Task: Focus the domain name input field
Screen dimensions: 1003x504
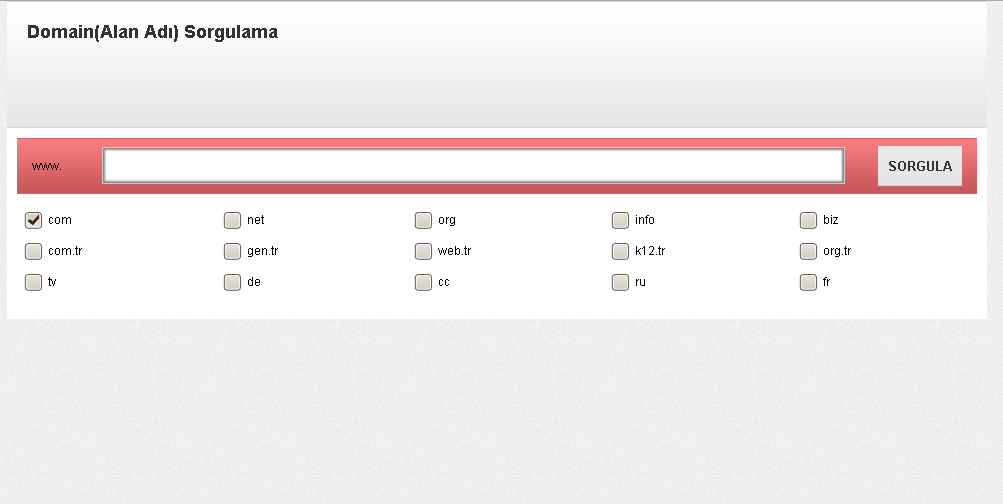Action: coord(473,166)
